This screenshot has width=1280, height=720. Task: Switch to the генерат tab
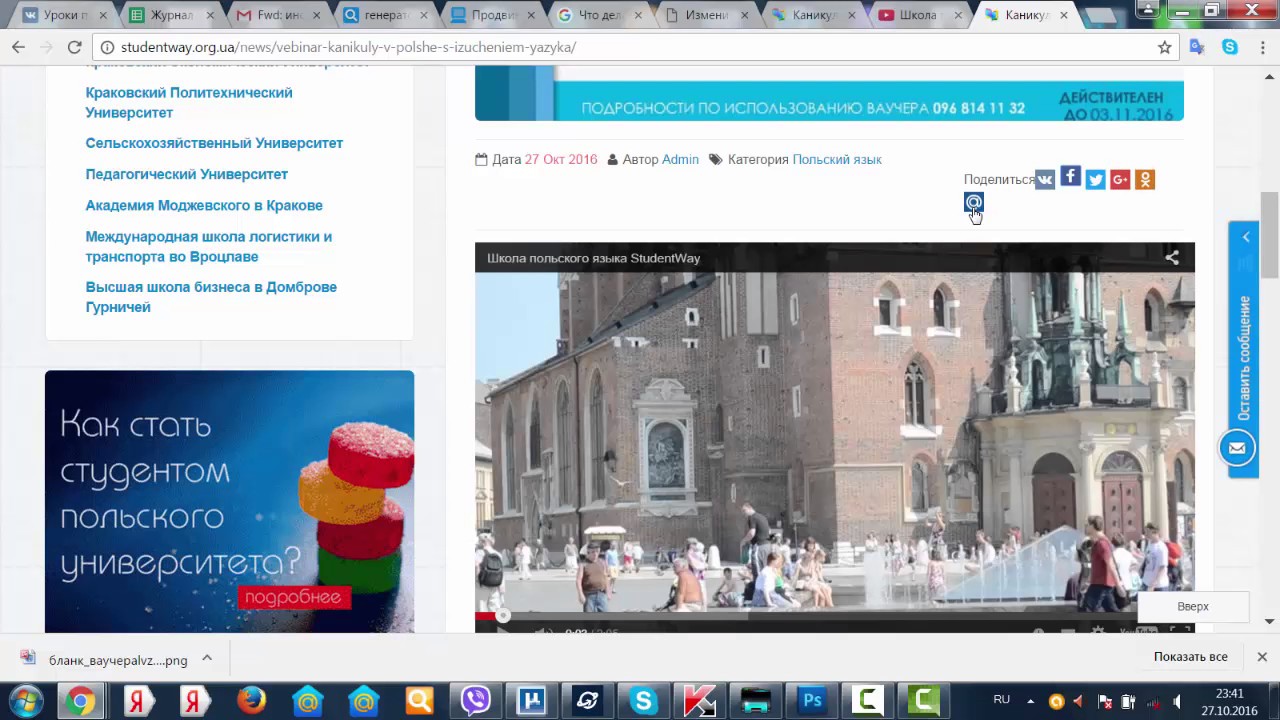tap(385, 15)
